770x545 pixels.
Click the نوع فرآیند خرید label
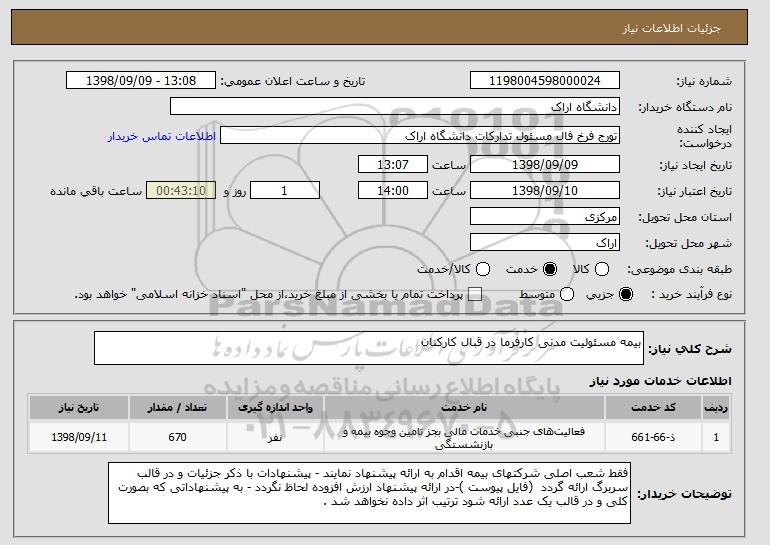click(x=691, y=295)
